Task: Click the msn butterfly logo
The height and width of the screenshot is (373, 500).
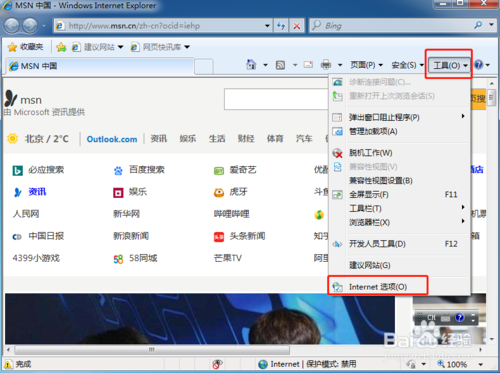Action: click(11, 99)
